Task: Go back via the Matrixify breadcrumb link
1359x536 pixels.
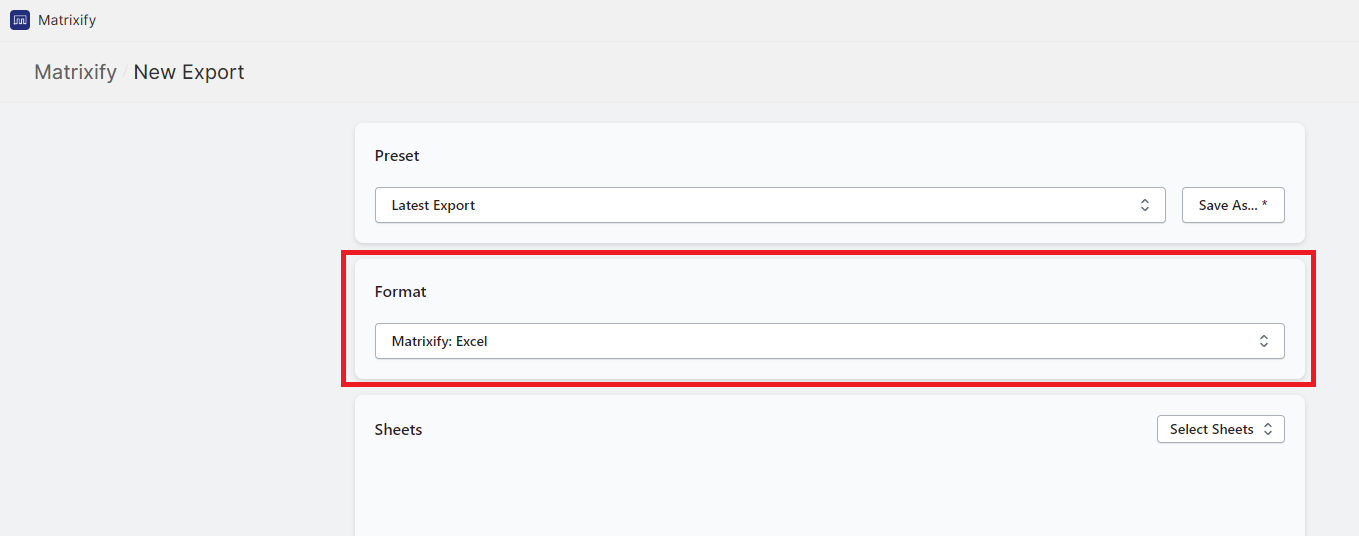Action: click(x=75, y=72)
